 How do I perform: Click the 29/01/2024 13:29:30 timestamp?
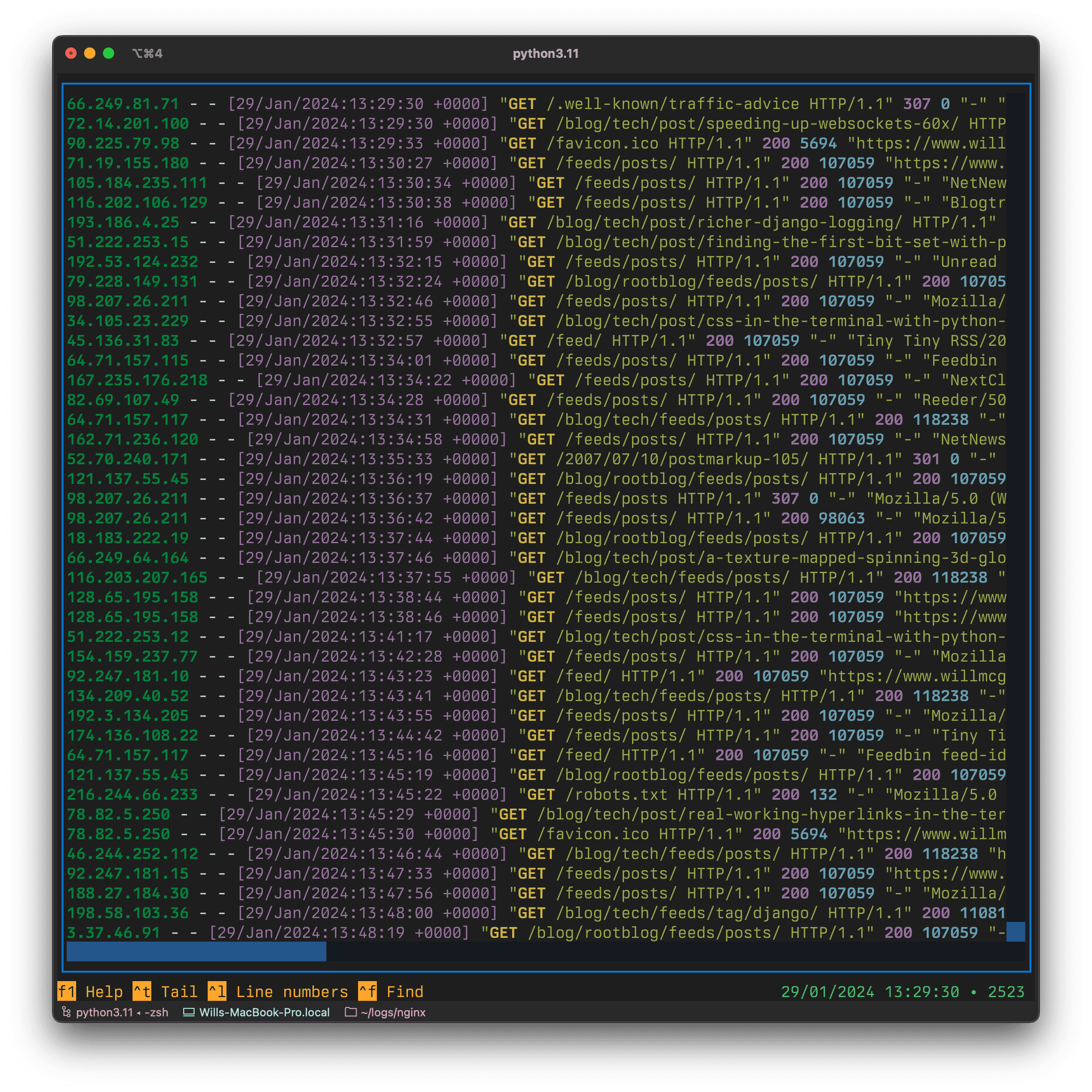point(870,991)
